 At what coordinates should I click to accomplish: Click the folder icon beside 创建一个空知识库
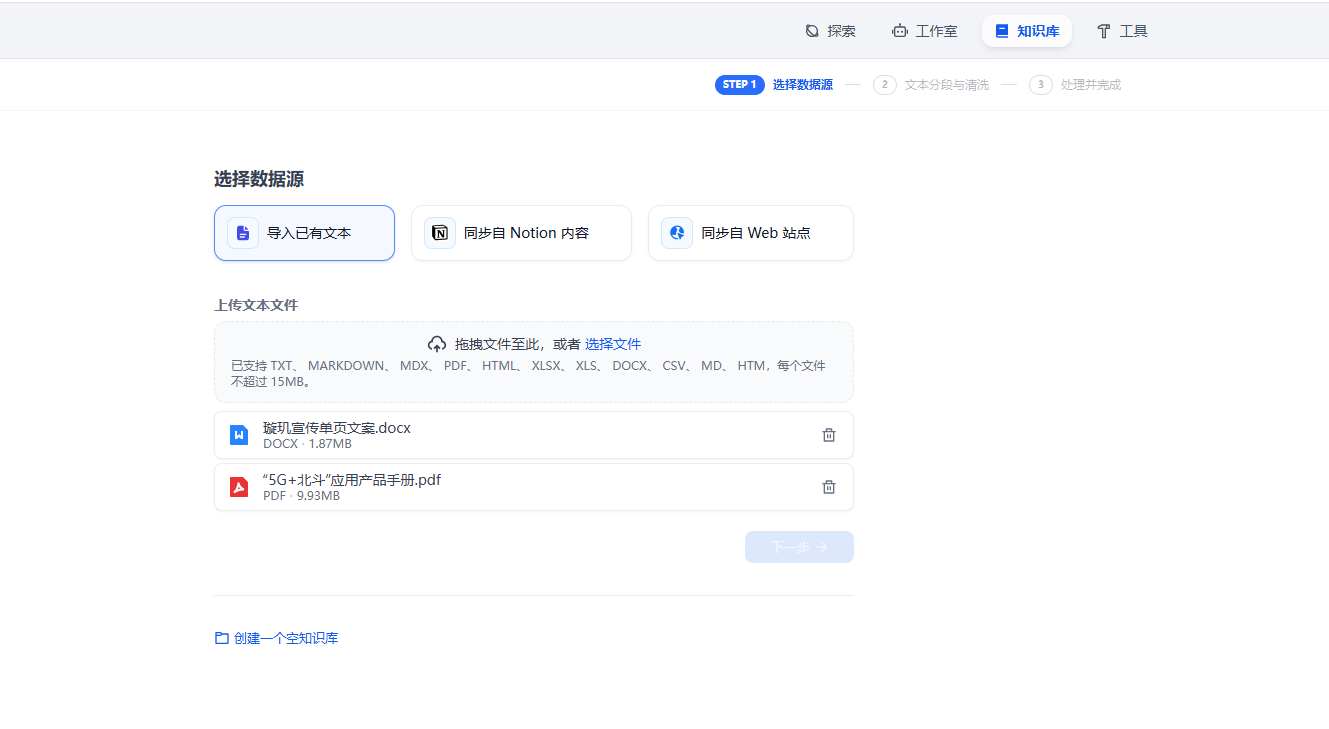(222, 638)
